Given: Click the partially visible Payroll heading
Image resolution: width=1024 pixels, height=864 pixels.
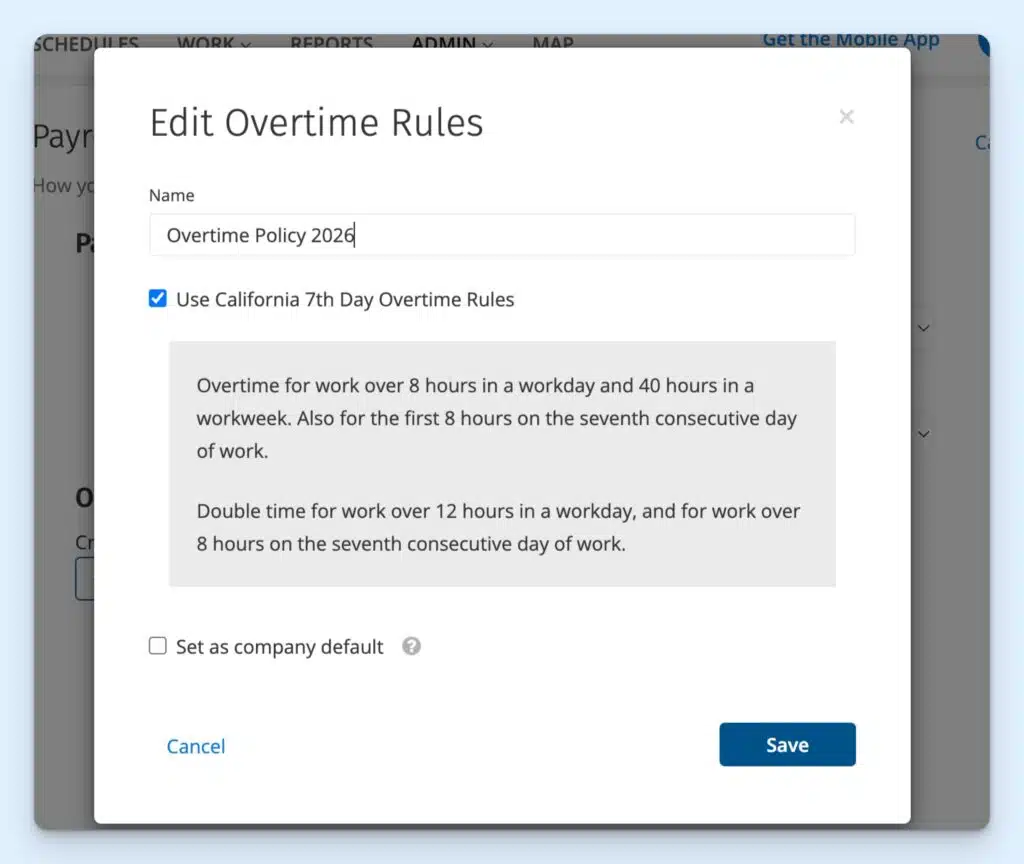Looking at the screenshot, I should [60, 137].
